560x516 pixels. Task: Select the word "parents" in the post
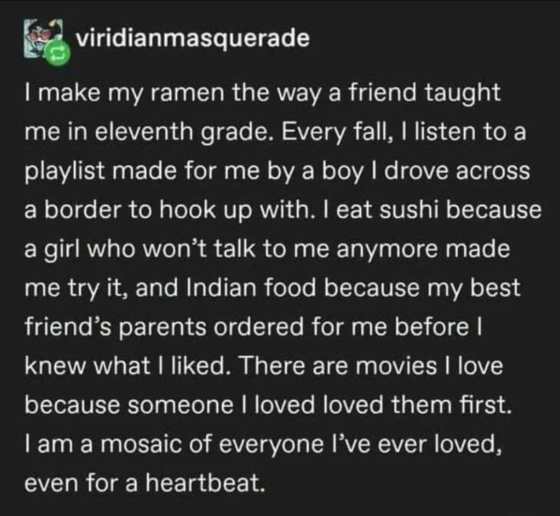pyautogui.click(x=165, y=329)
